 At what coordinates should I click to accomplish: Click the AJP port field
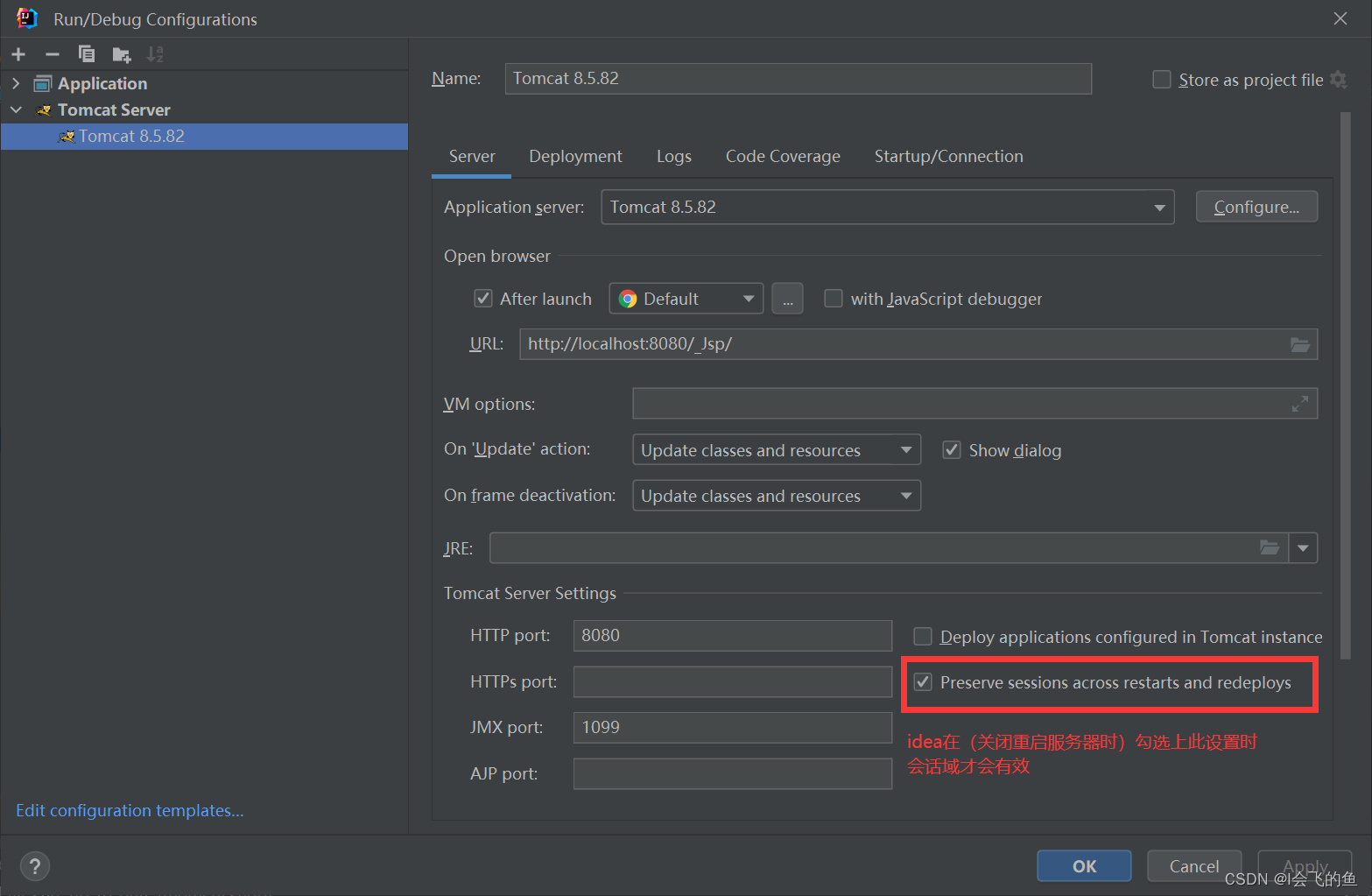[x=733, y=774]
